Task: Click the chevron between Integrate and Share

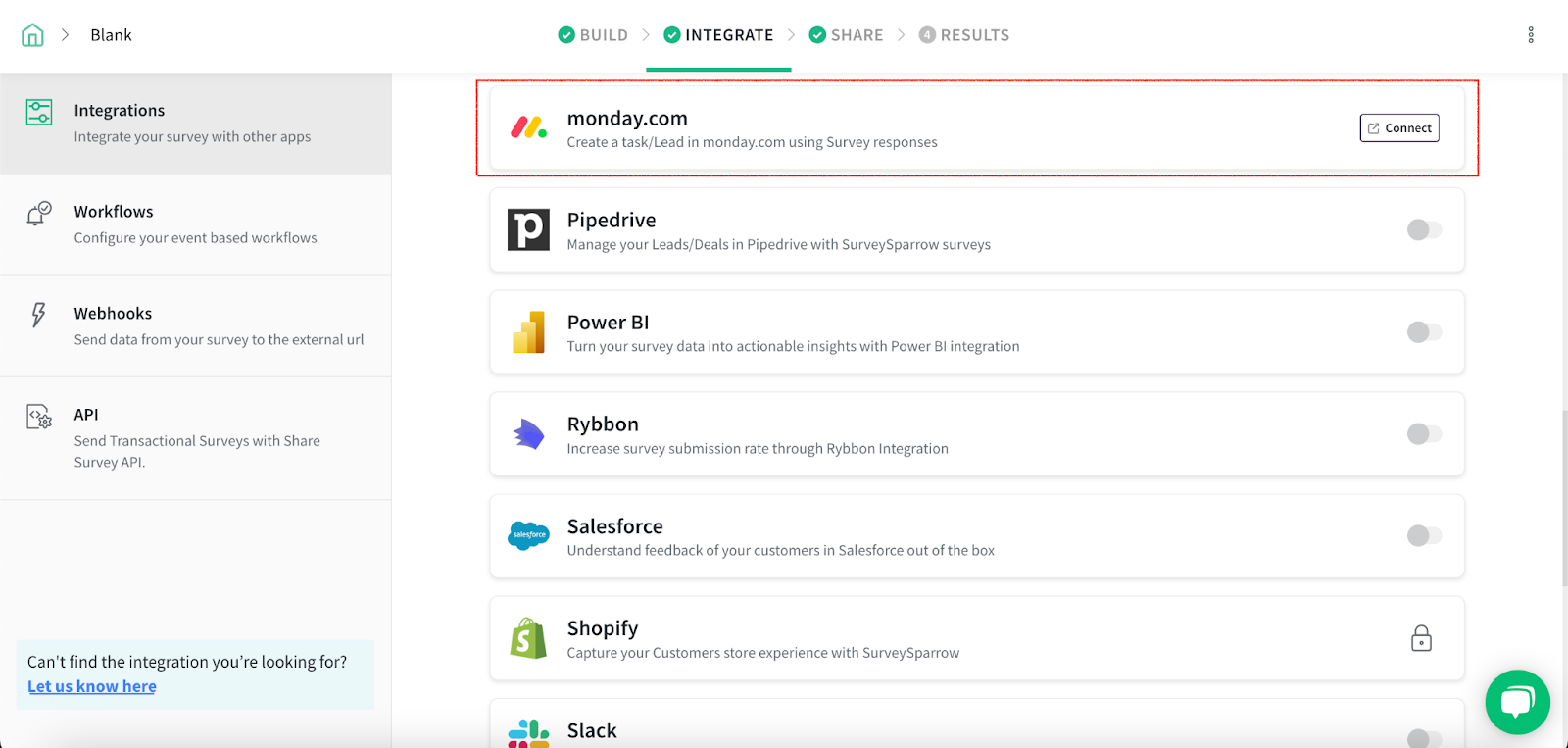Action: [x=791, y=35]
